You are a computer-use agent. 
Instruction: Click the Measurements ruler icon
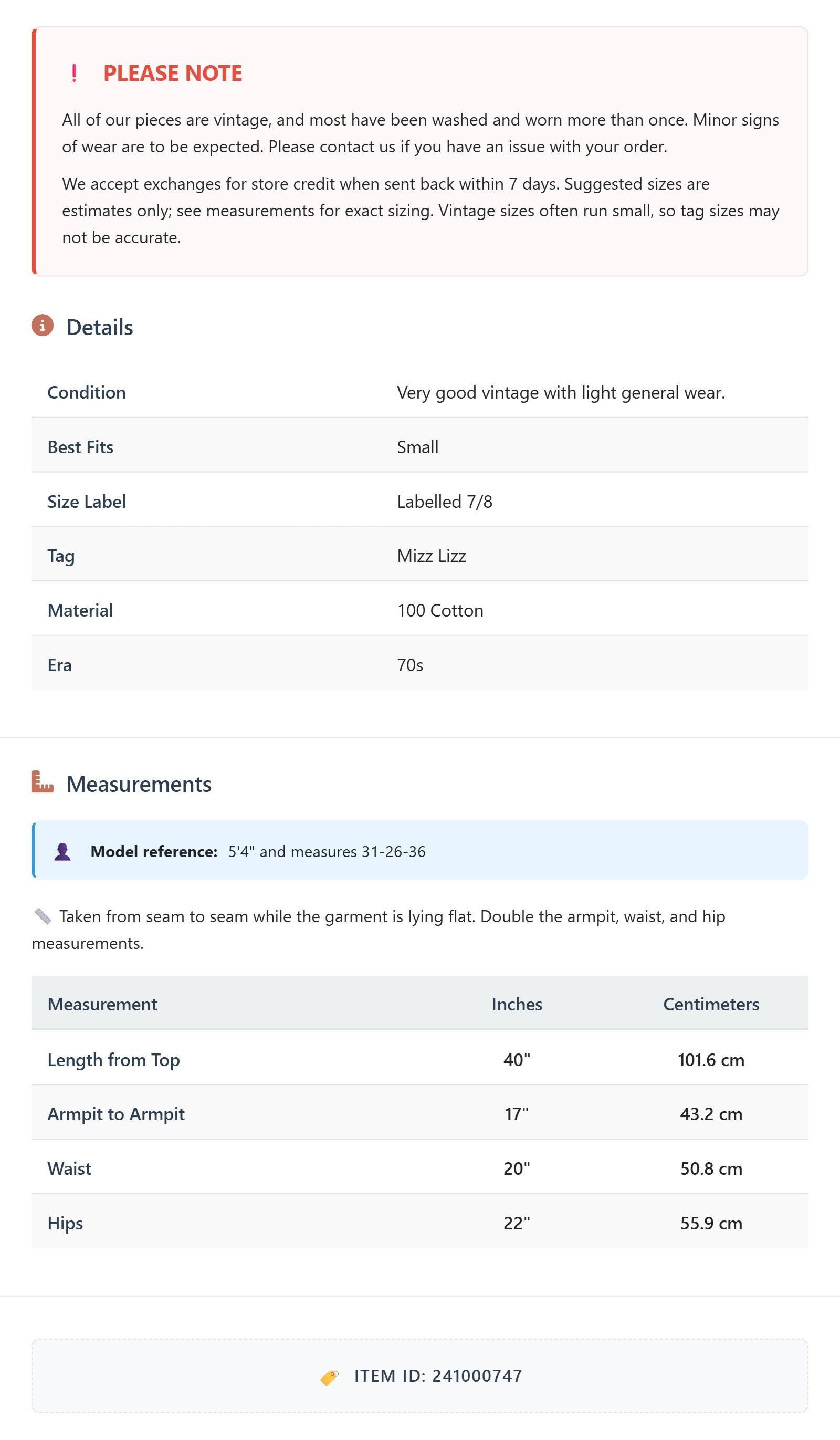click(x=43, y=782)
